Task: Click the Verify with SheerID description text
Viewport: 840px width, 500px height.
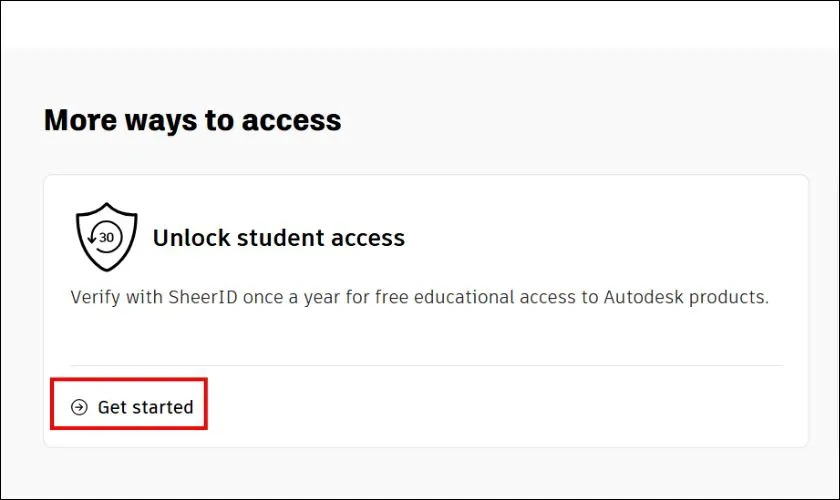Action: [419, 298]
